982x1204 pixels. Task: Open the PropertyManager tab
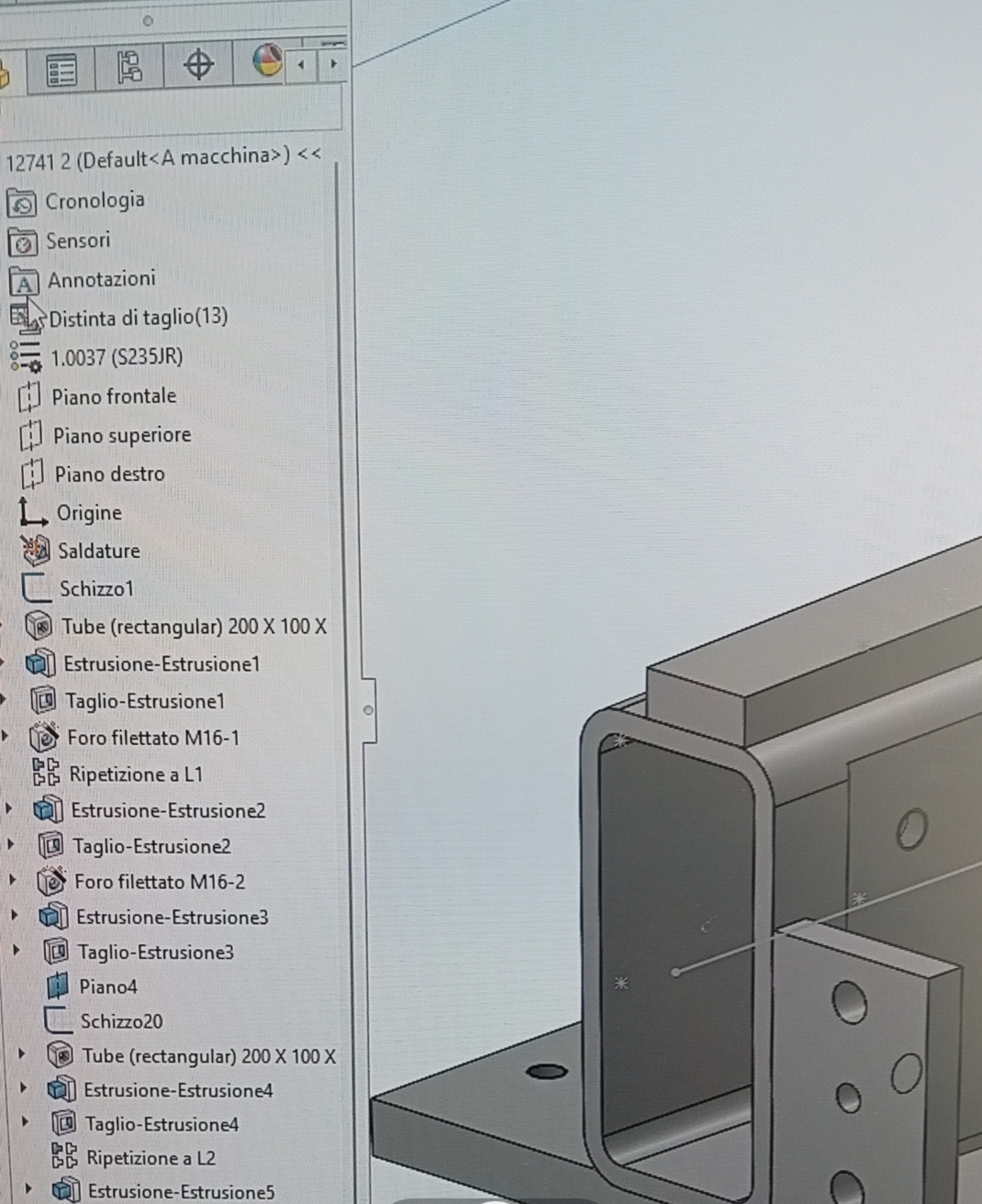61,70
